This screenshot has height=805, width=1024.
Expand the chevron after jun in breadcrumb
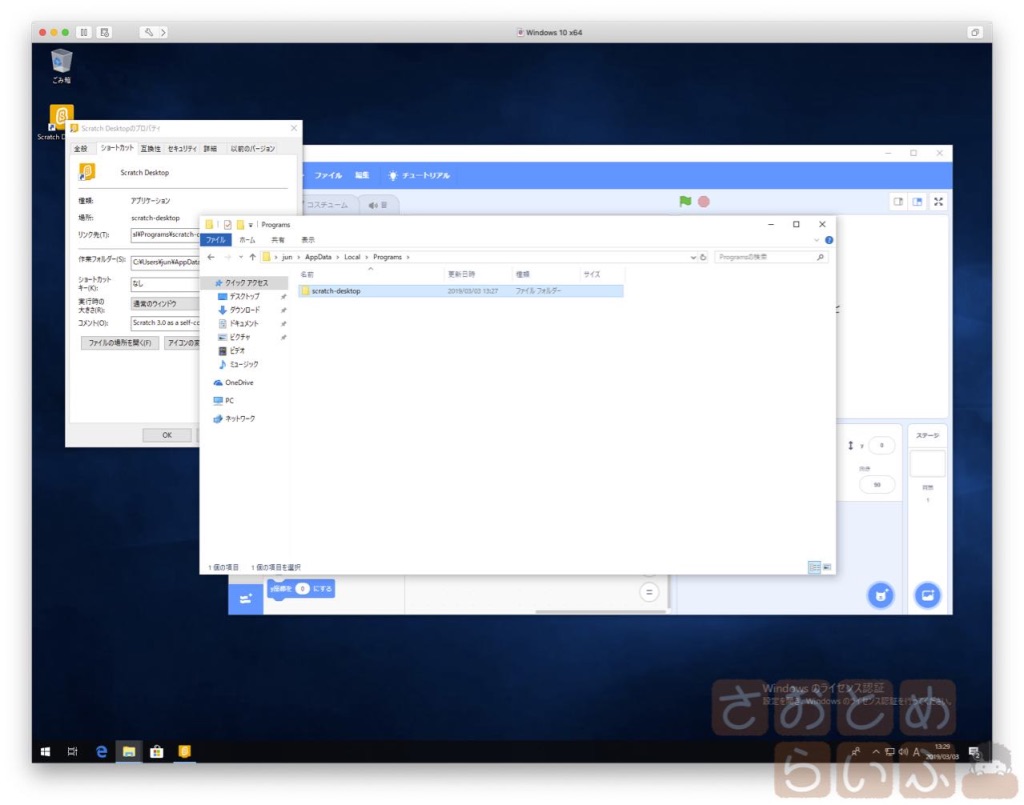[x=298, y=257]
